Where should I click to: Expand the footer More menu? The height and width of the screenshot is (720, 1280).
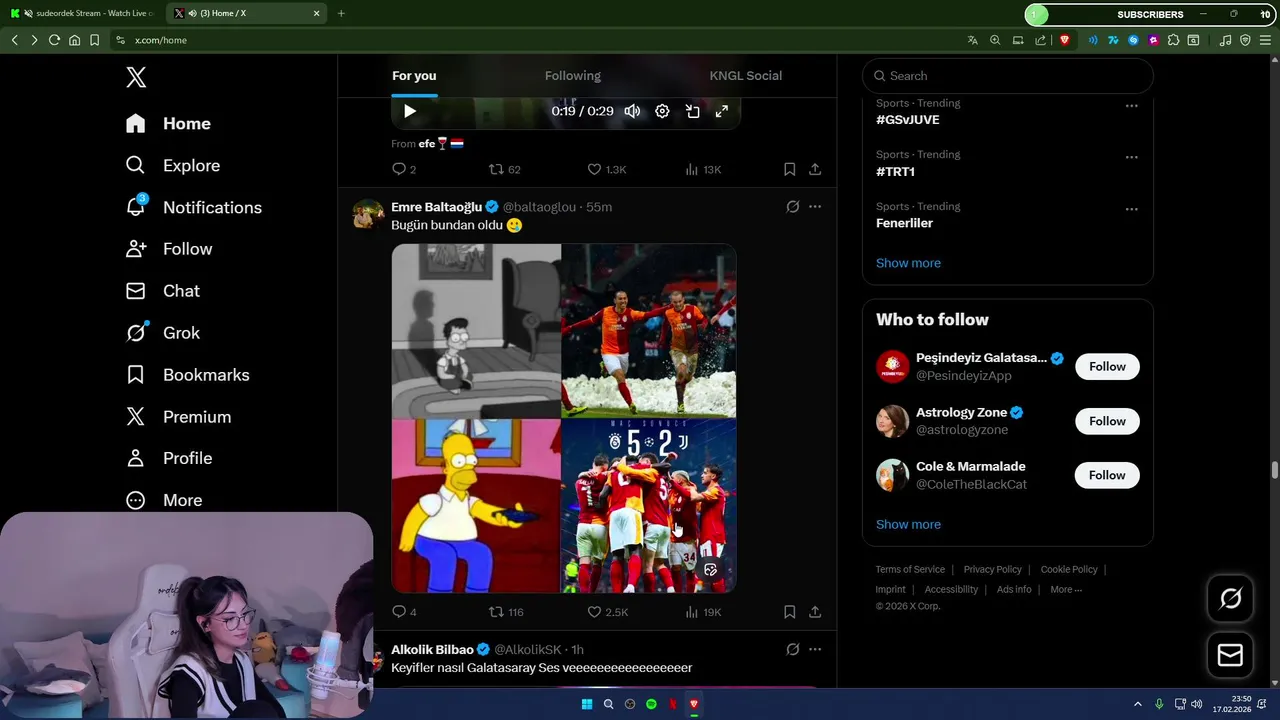(1066, 590)
